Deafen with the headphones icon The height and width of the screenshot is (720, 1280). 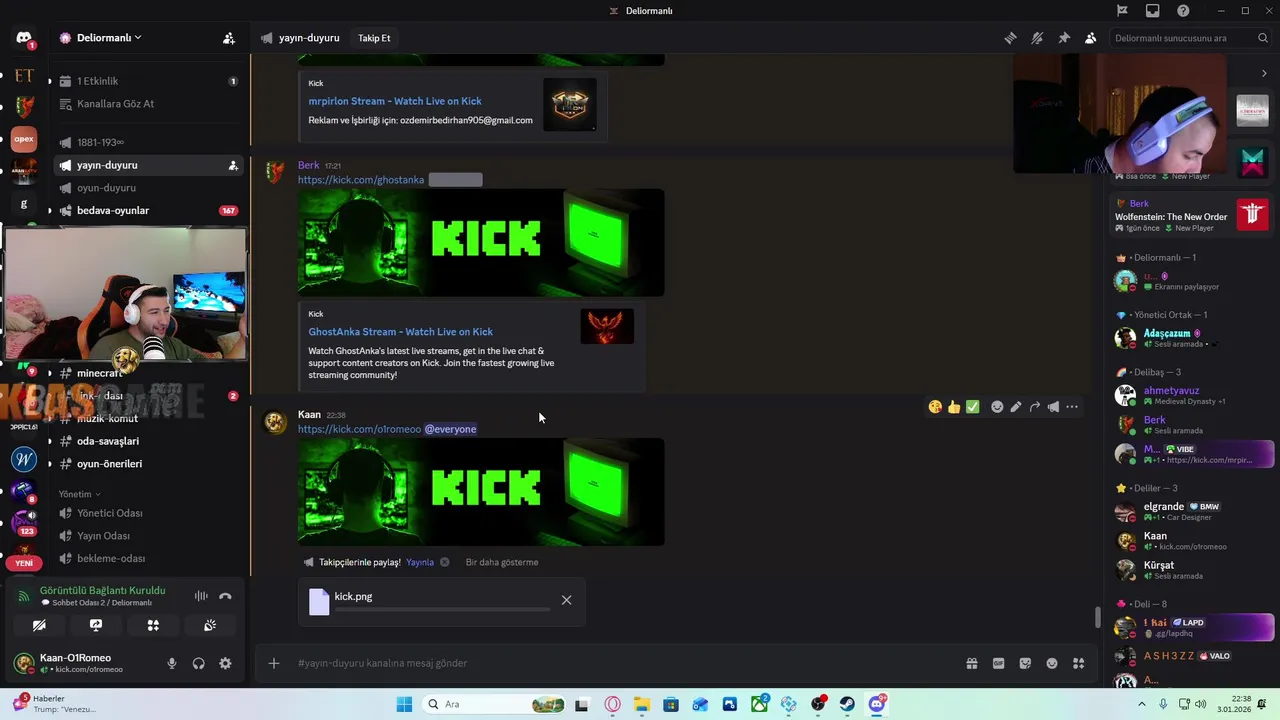[198, 663]
